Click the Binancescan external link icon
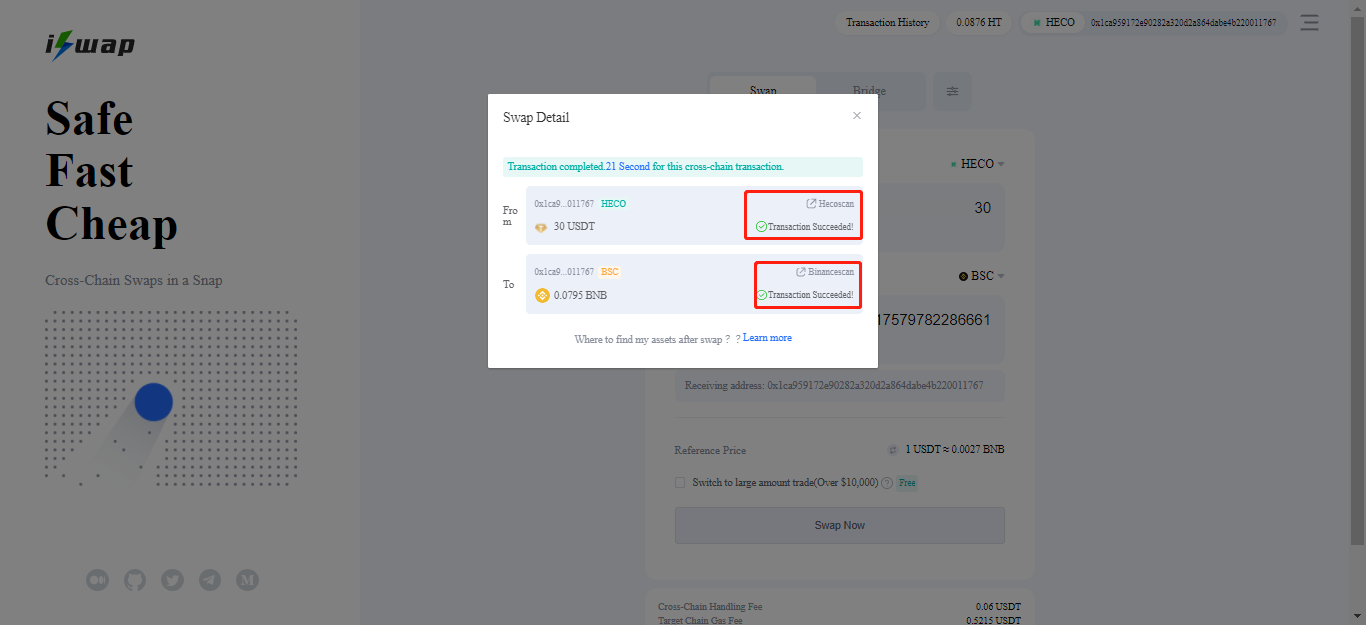 click(x=800, y=272)
